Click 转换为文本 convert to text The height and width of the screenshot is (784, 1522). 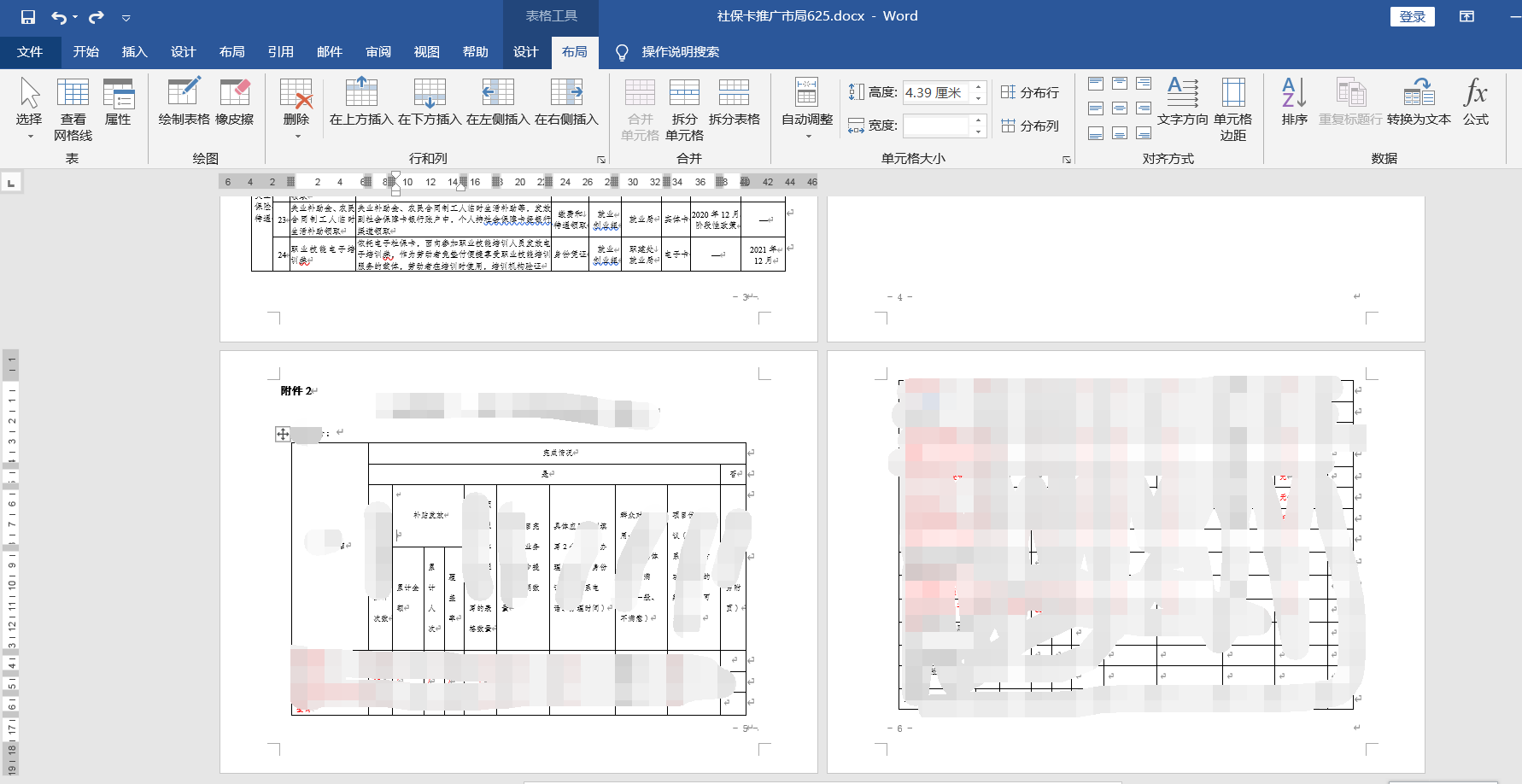(x=1419, y=102)
